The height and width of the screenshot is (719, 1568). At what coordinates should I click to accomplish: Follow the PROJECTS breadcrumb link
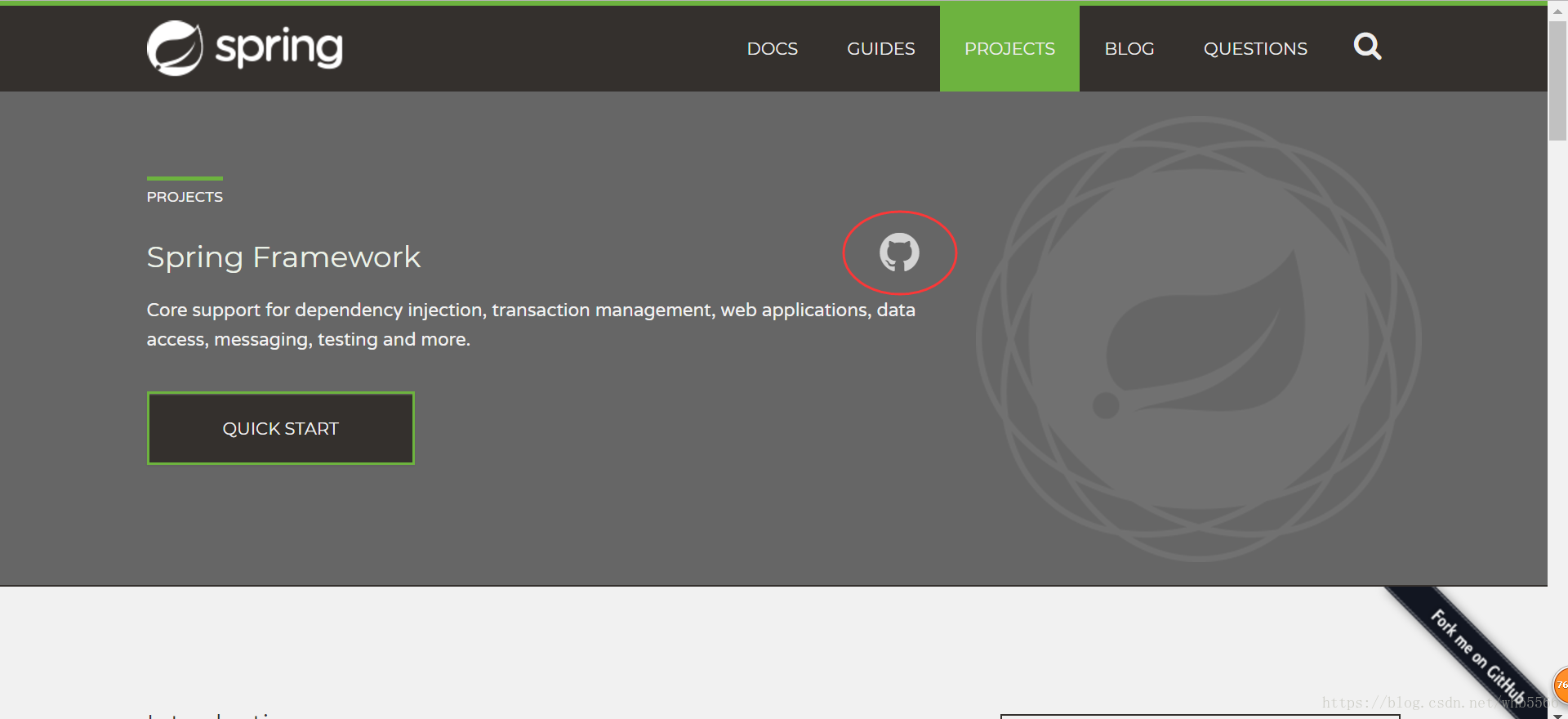click(x=185, y=197)
